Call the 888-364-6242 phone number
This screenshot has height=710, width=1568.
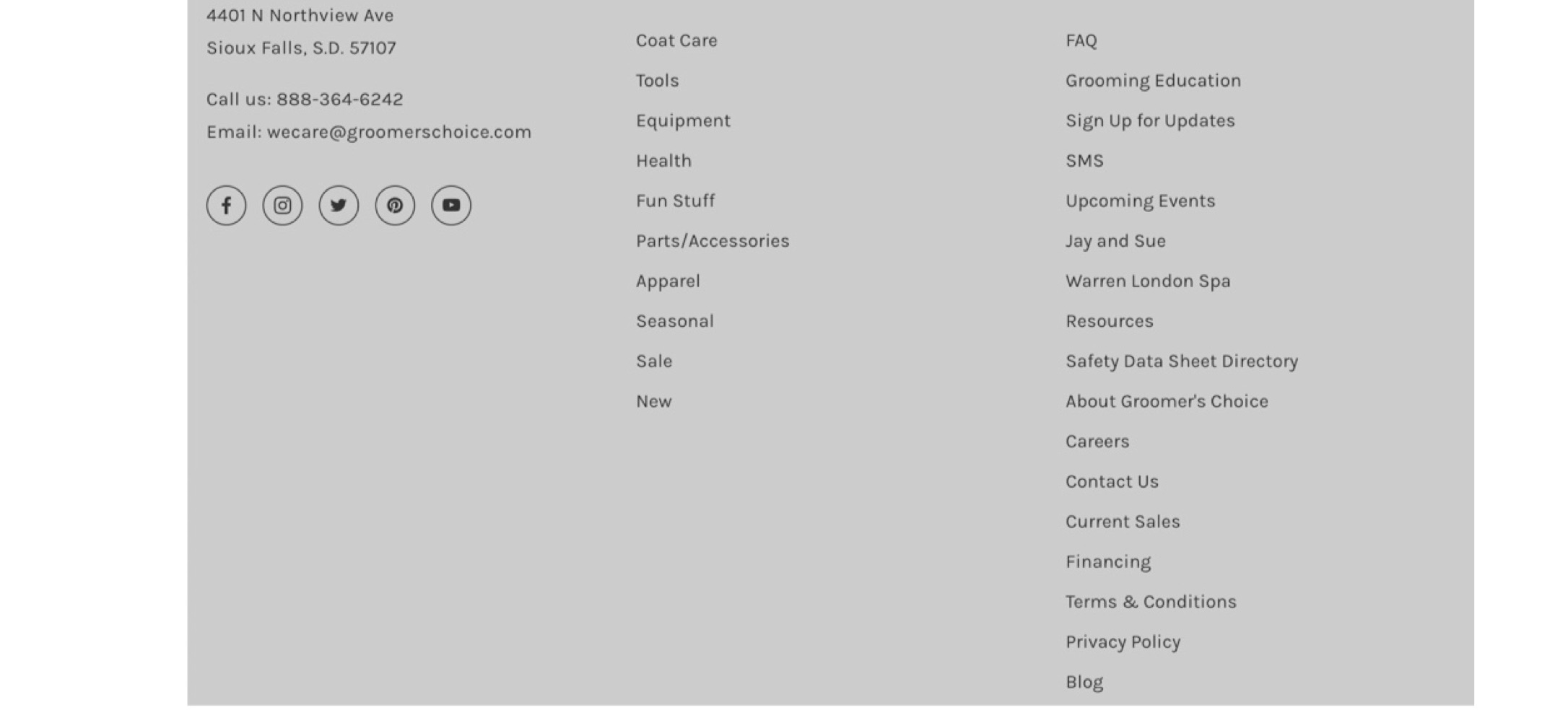pos(340,99)
